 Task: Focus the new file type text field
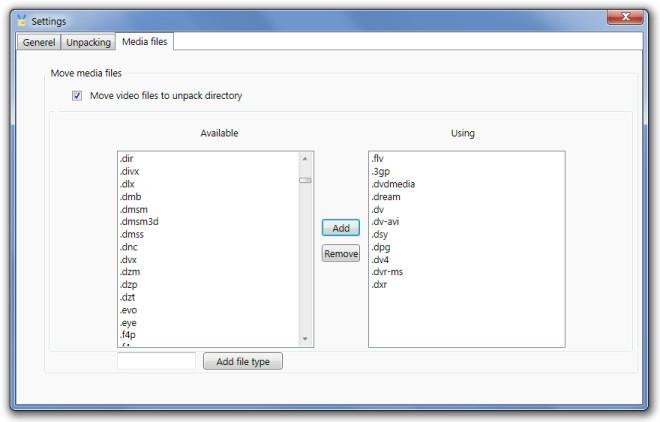tap(156, 362)
